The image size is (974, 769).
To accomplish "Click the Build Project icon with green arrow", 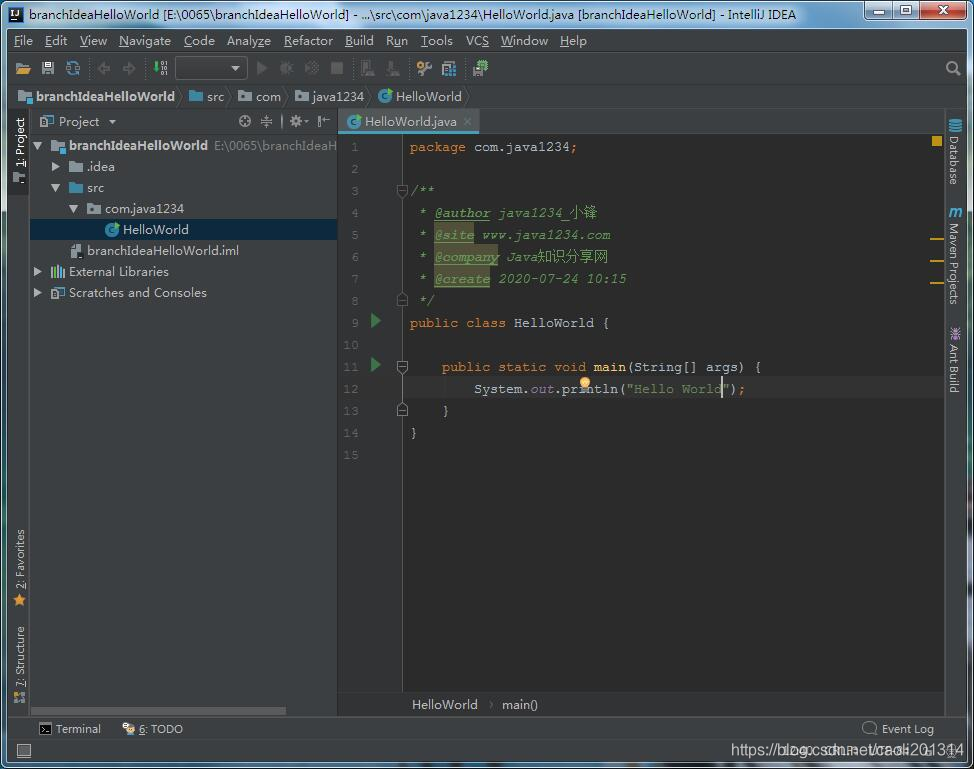I will coord(160,68).
